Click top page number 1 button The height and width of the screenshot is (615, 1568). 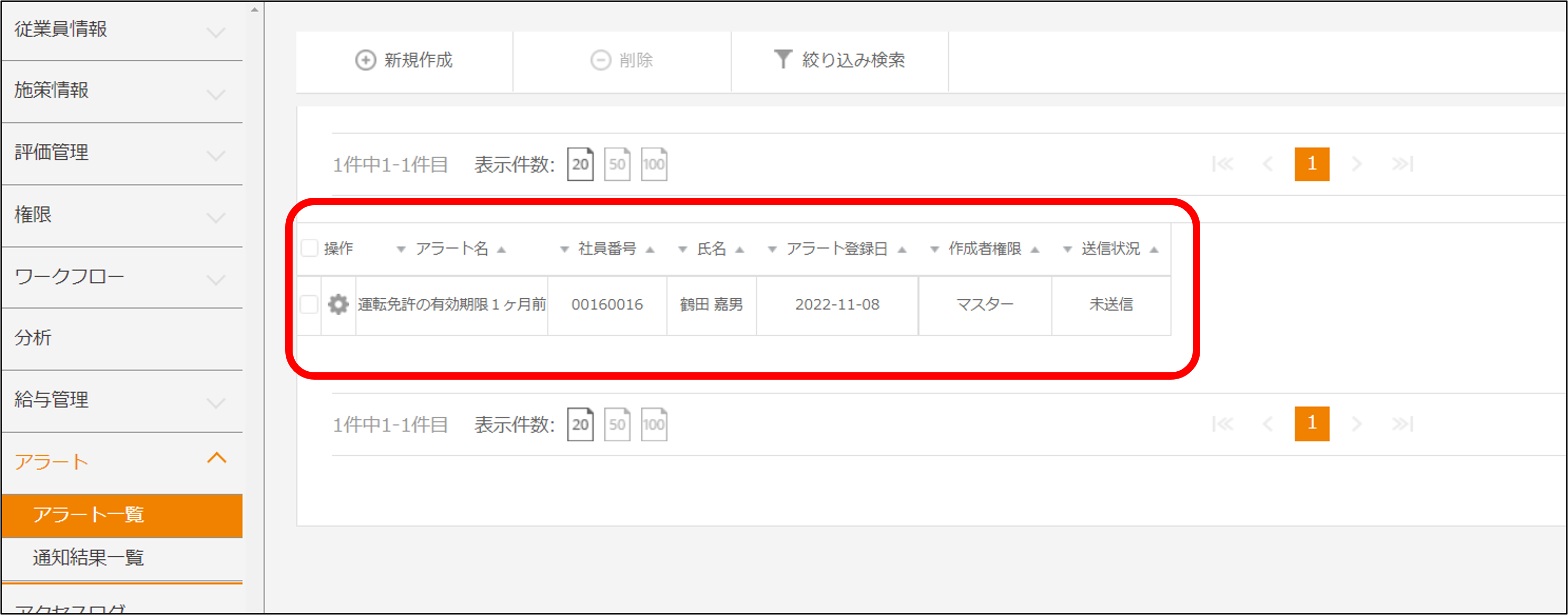[x=1311, y=164]
